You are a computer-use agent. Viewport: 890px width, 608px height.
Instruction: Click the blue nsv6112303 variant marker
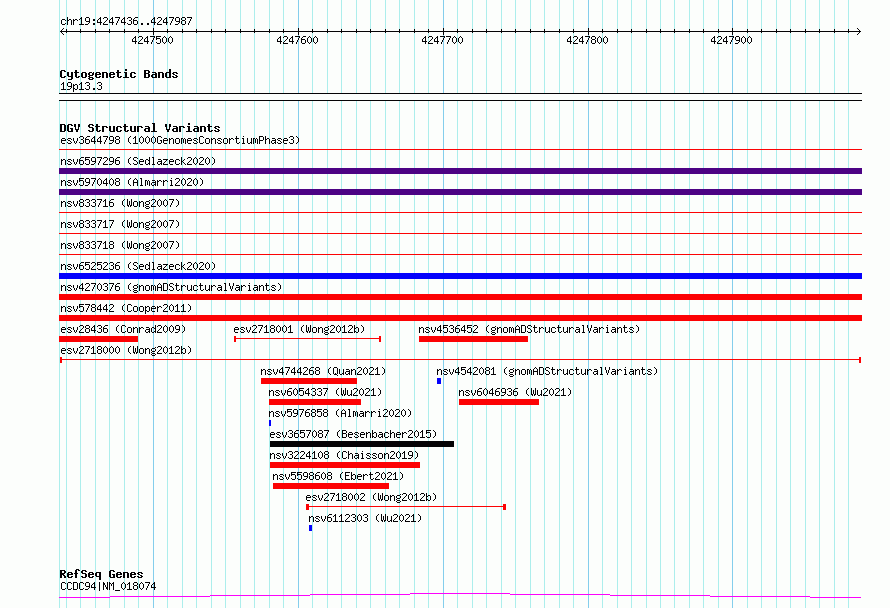pyautogui.click(x=310, y=528)
